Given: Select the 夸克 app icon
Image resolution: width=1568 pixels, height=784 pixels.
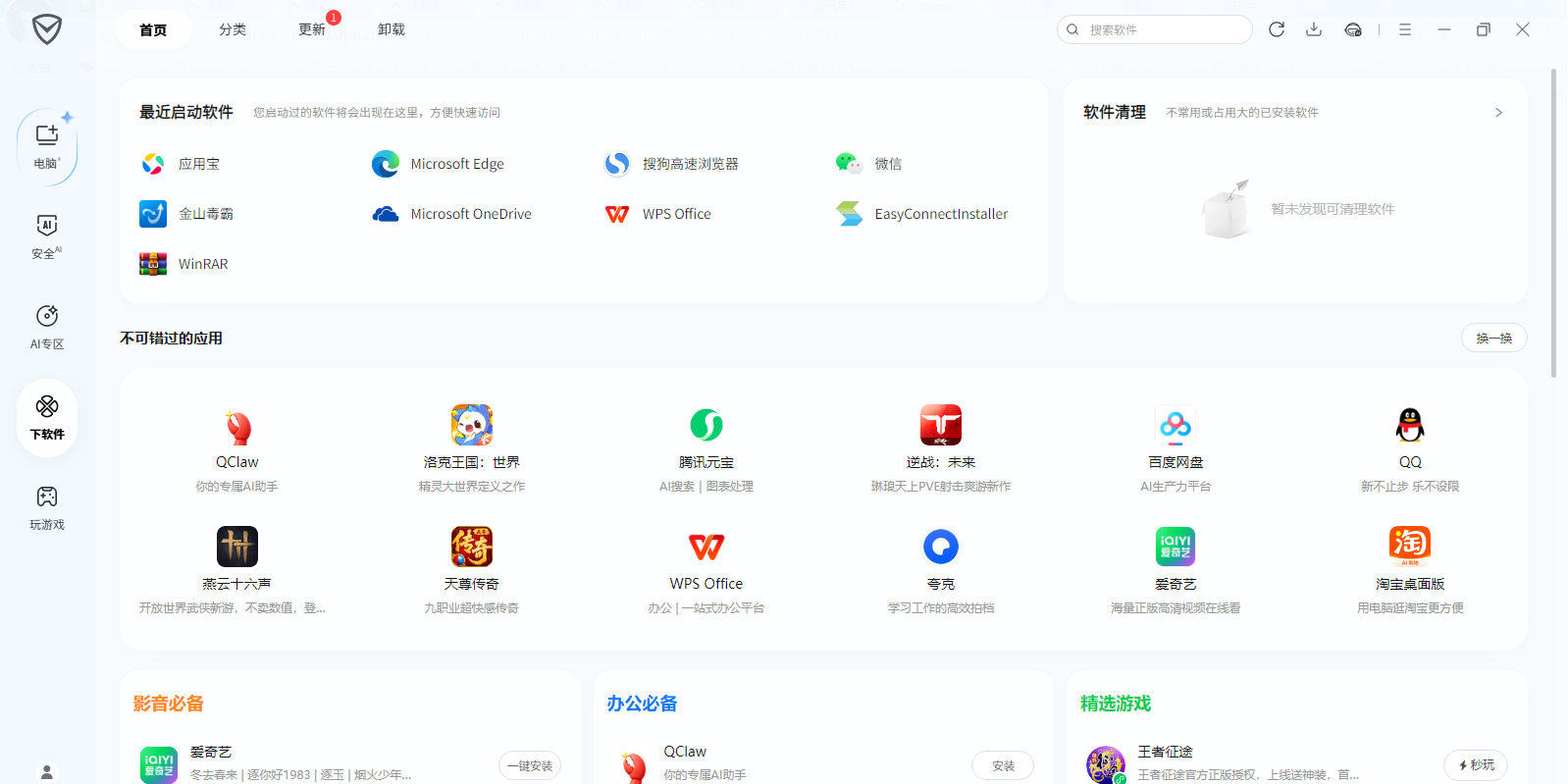Looking at the screenshot, I should (940, 547).
